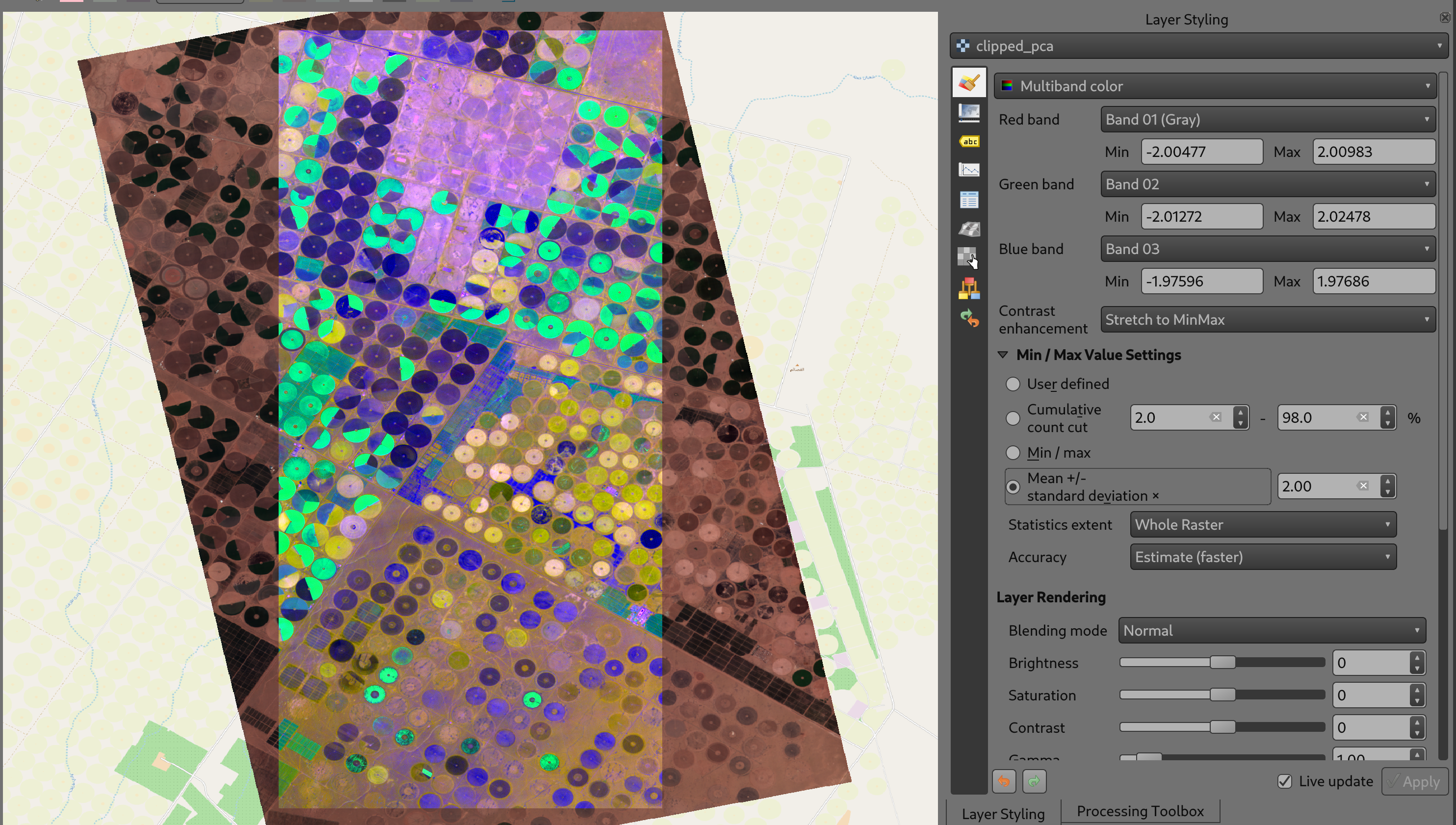
Task: Change Contrast enhancement from Stretch to MinMax
Action: [1267, 320]
